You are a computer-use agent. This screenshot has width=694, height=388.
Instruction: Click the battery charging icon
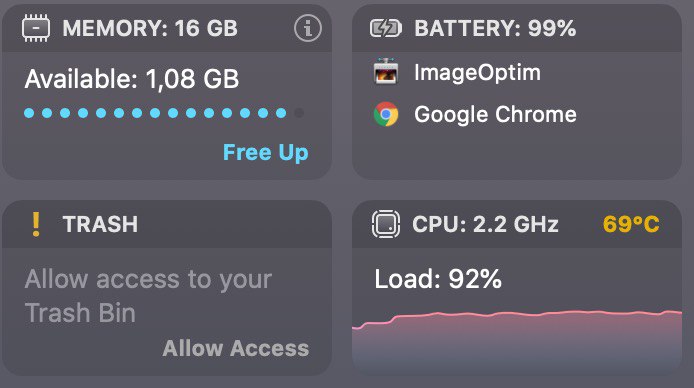pyautogui.click(x=386, y=28)
